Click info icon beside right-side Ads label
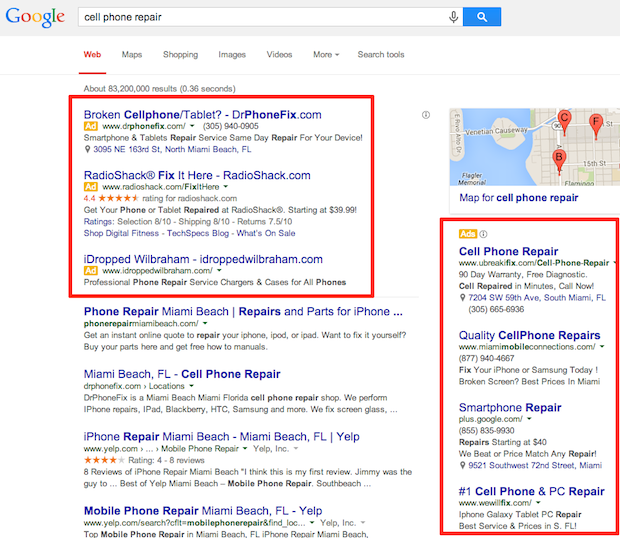Screen dimensions: 620x538 click(x=483, y=234)
